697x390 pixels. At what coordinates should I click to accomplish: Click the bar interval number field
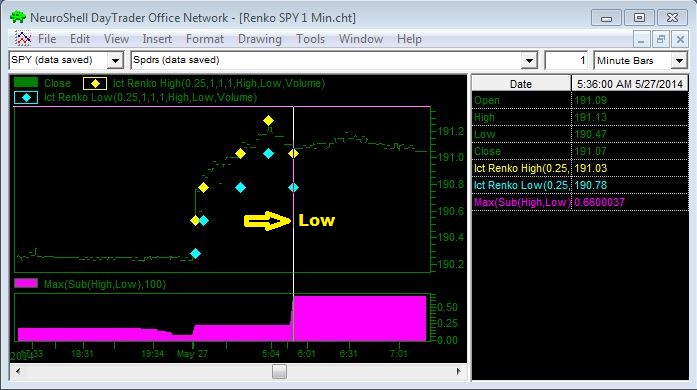[567, 60]
